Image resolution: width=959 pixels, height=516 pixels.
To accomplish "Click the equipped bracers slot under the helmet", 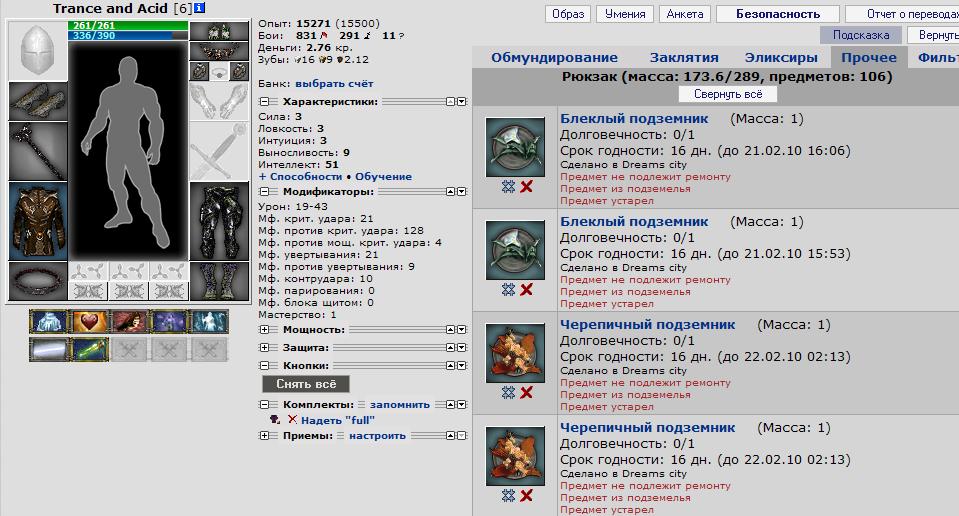I will pyautogui.click(x=38, y=101).
